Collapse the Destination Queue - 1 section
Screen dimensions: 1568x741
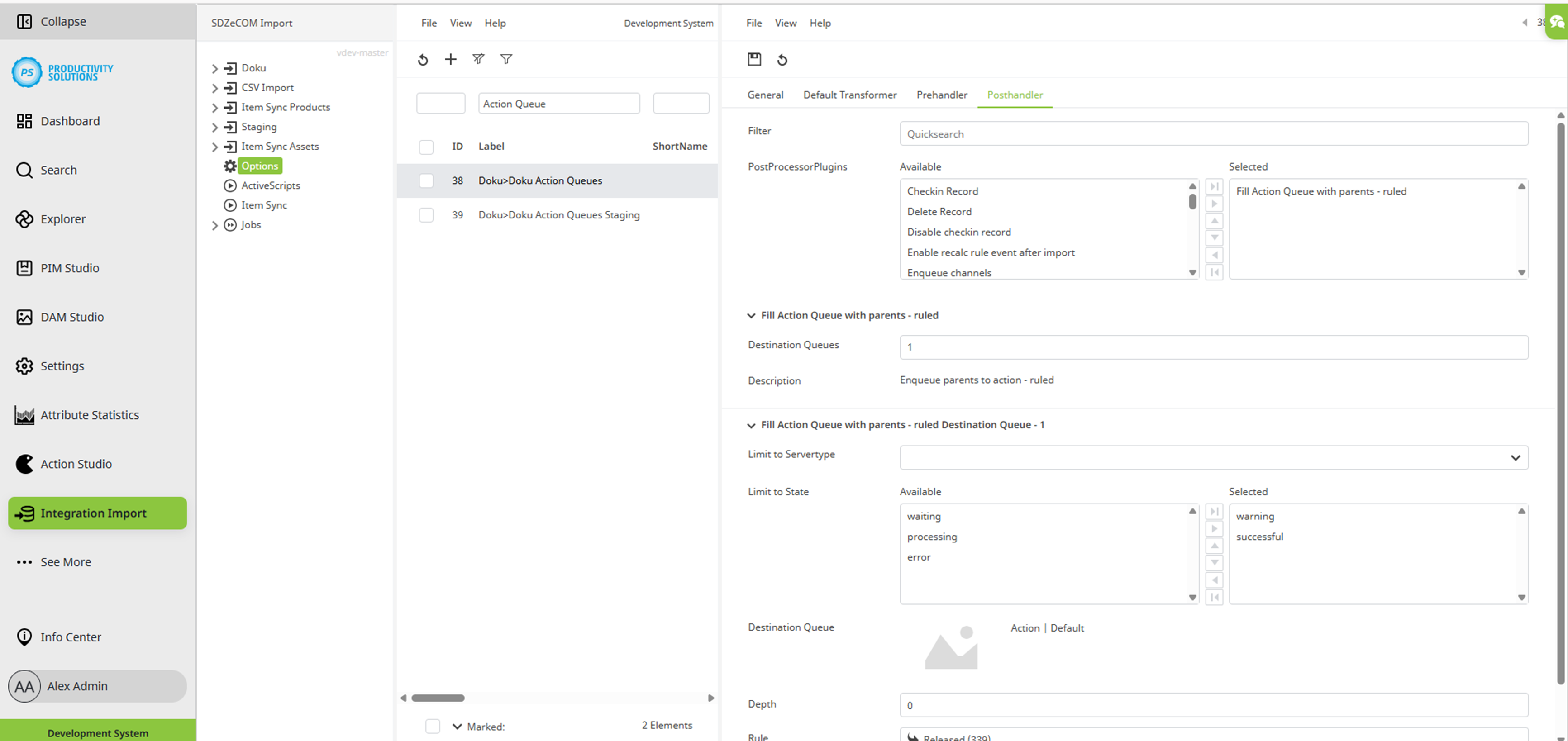(751, 425)
